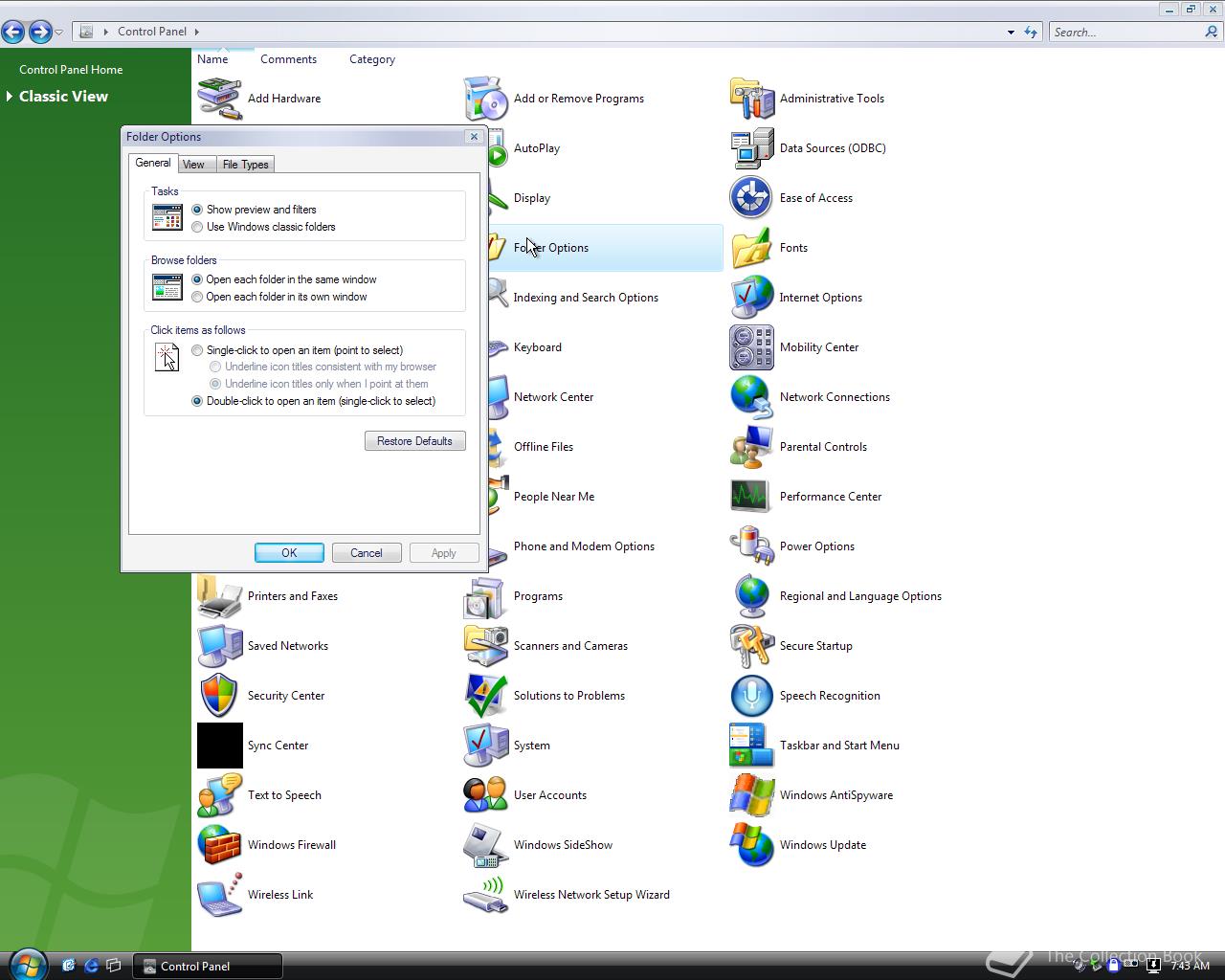The width and height of the screenshot is (1225, 980).
Task: Open Data Sources (ODBC) icon
Action: point(751,148)
